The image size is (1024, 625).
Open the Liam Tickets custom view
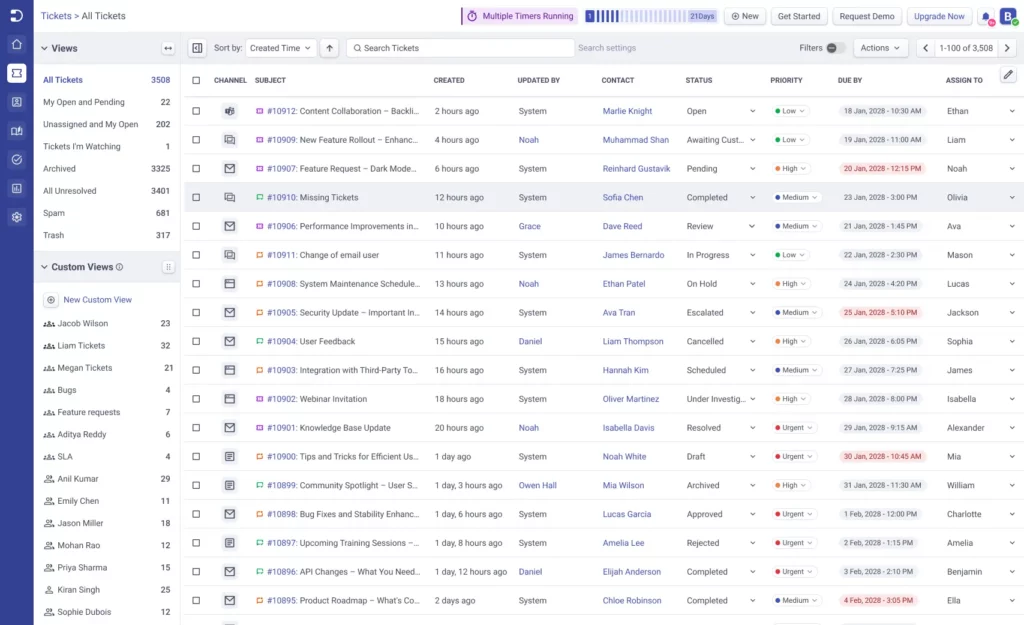pyautogui.click(x=81, y=346)
